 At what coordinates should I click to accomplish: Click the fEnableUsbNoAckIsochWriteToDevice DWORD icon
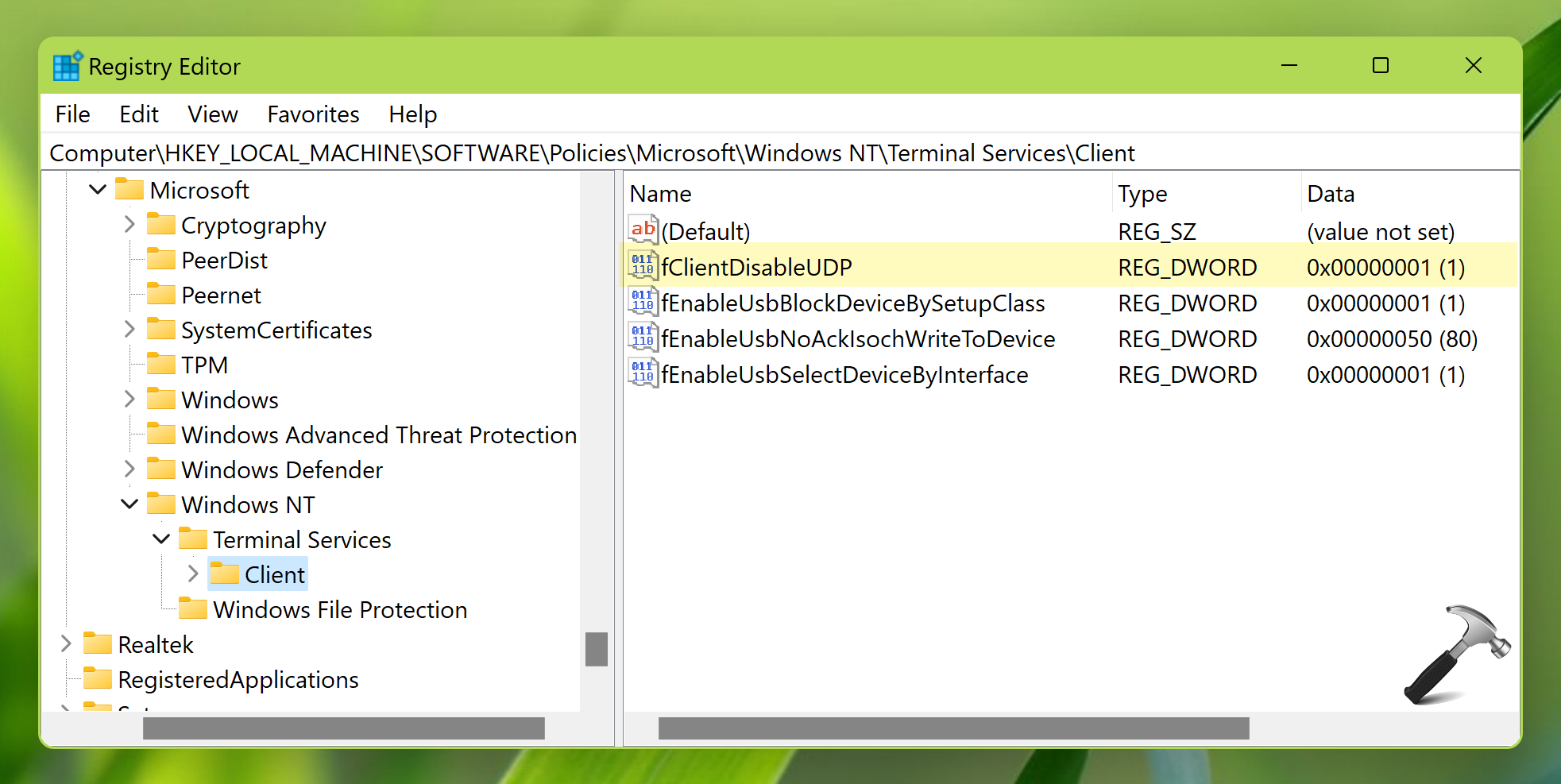pos(643,338)
